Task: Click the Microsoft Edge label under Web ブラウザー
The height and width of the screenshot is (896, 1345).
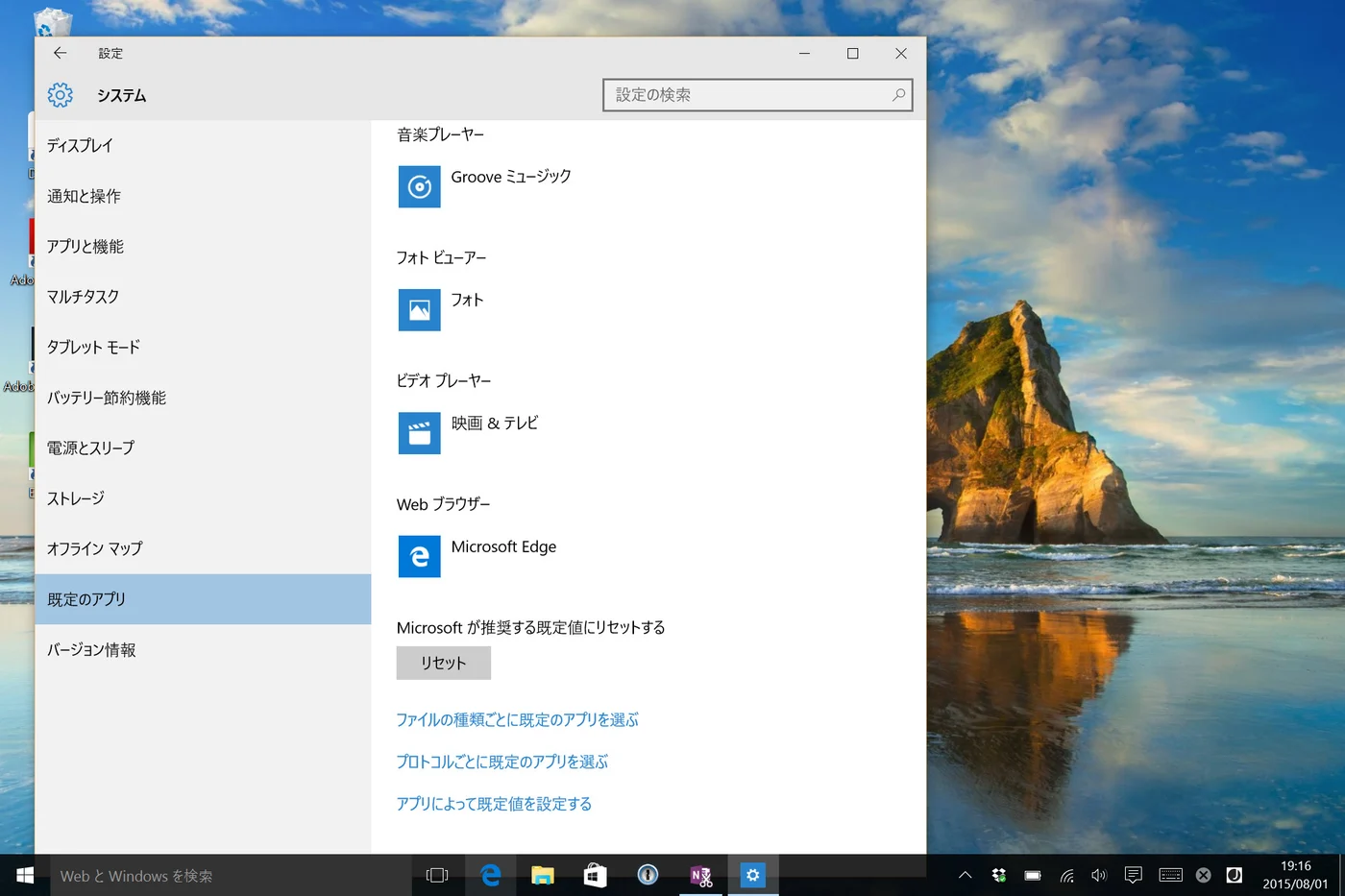Action: coord(503,546)
